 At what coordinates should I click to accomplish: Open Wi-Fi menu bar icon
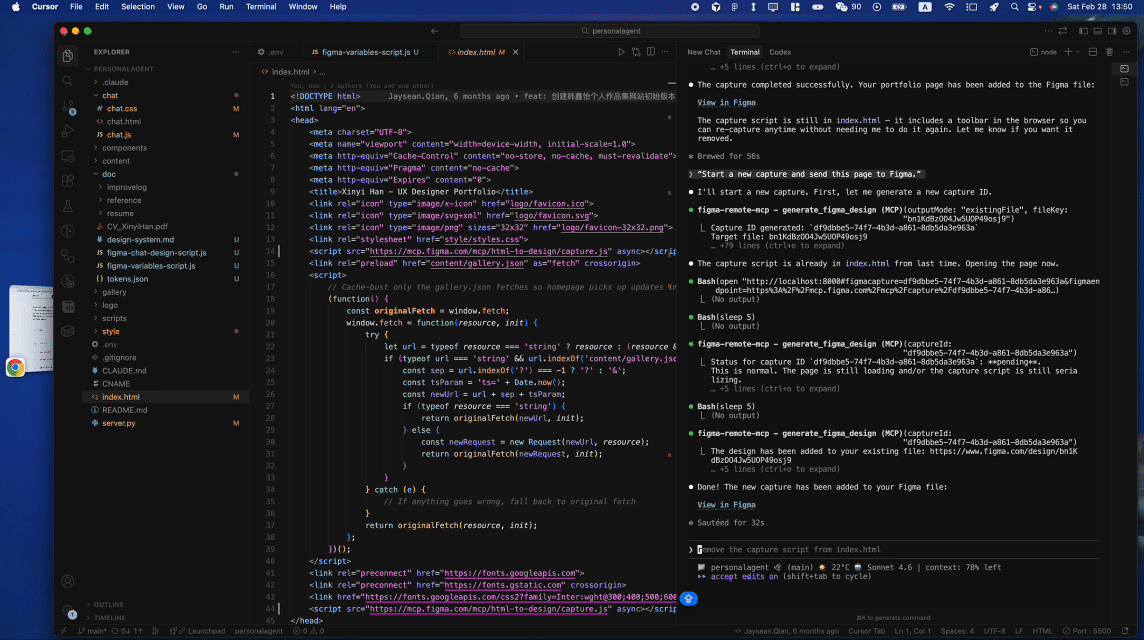pos(948,7)
